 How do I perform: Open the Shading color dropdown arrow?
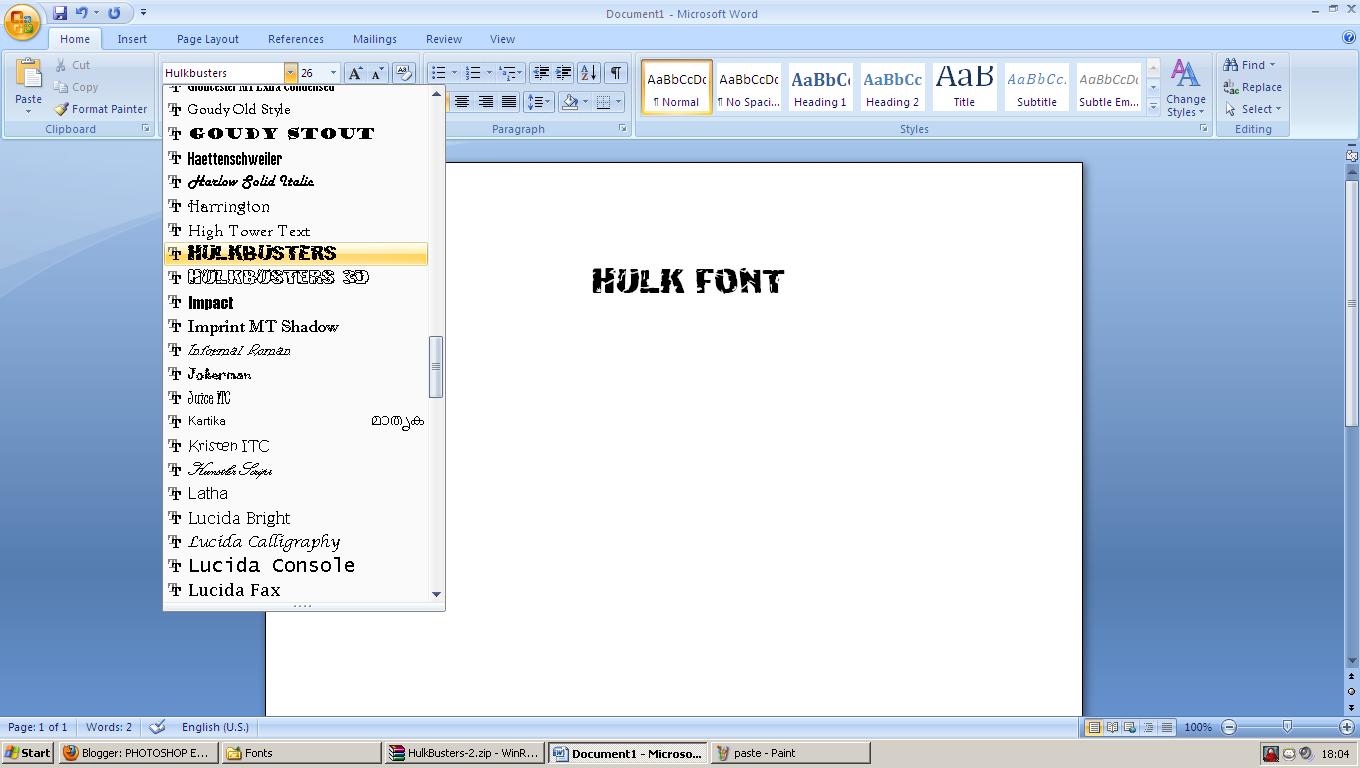click(585, 102)
